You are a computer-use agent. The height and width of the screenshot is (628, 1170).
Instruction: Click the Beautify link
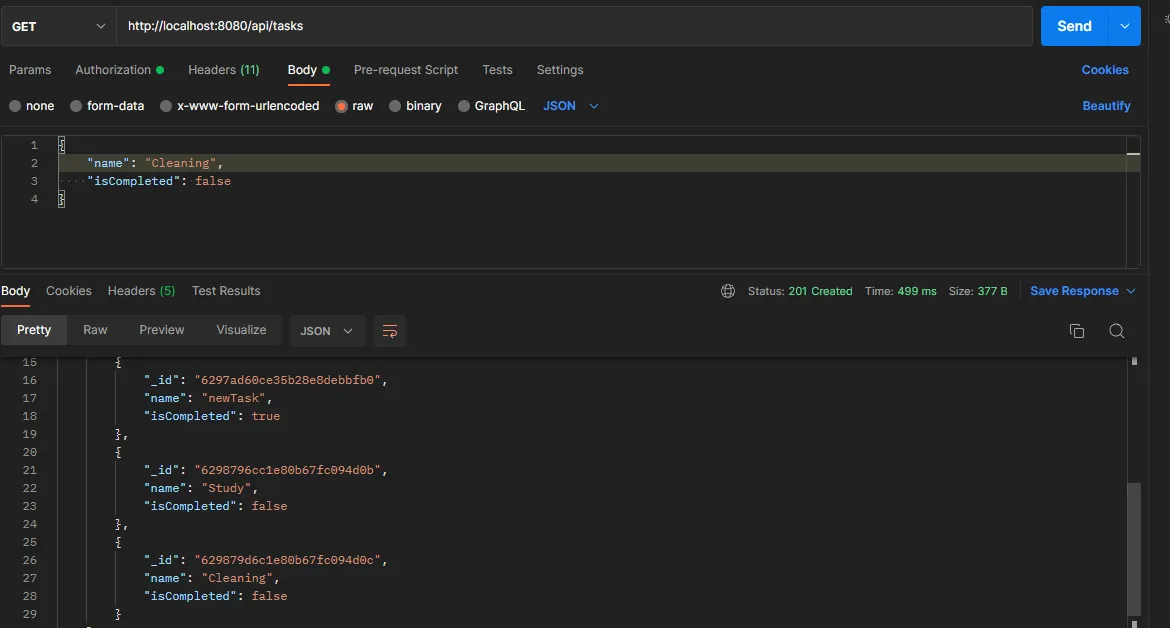(1107, 105)
